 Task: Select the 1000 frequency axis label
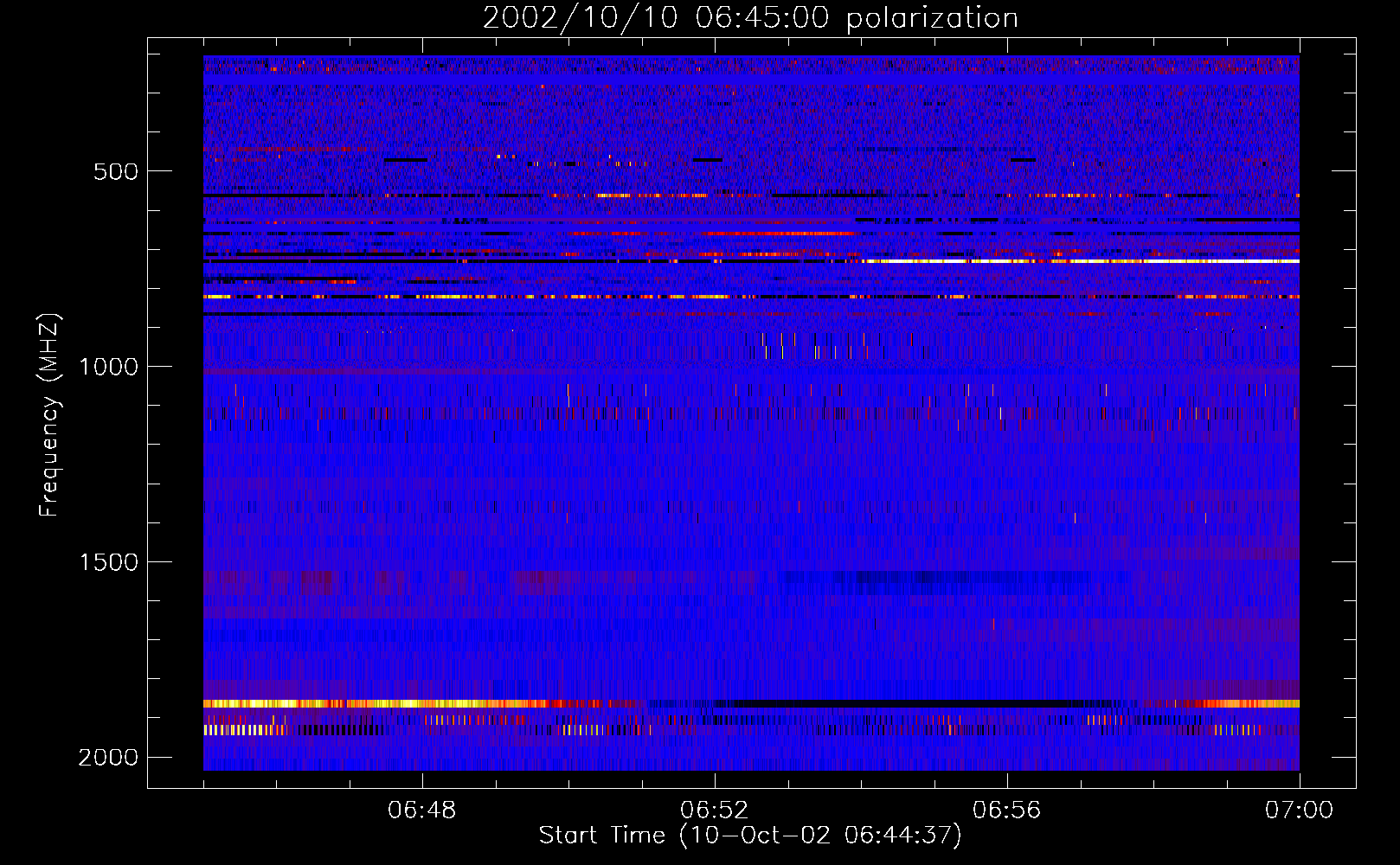[109, 367]
